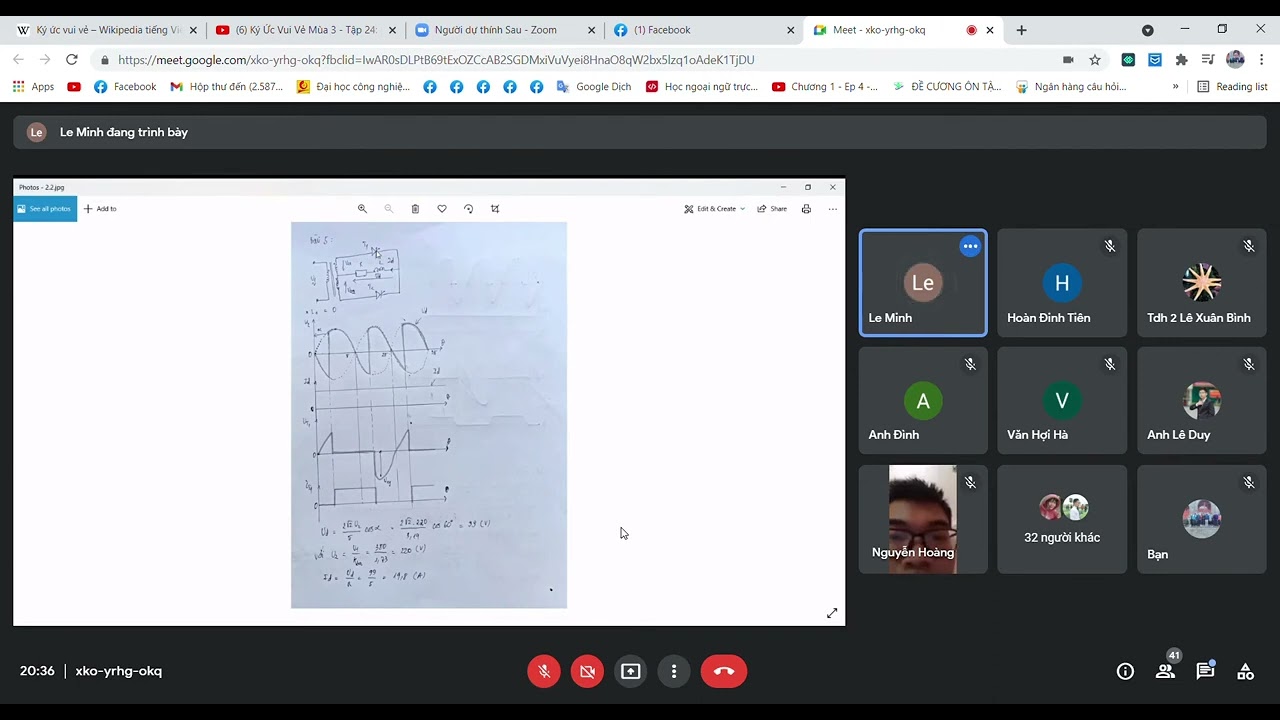Toggle fullscreen arrows in Photos window
This screenshot has width=1280, height=720.
[x=832, y=613]
